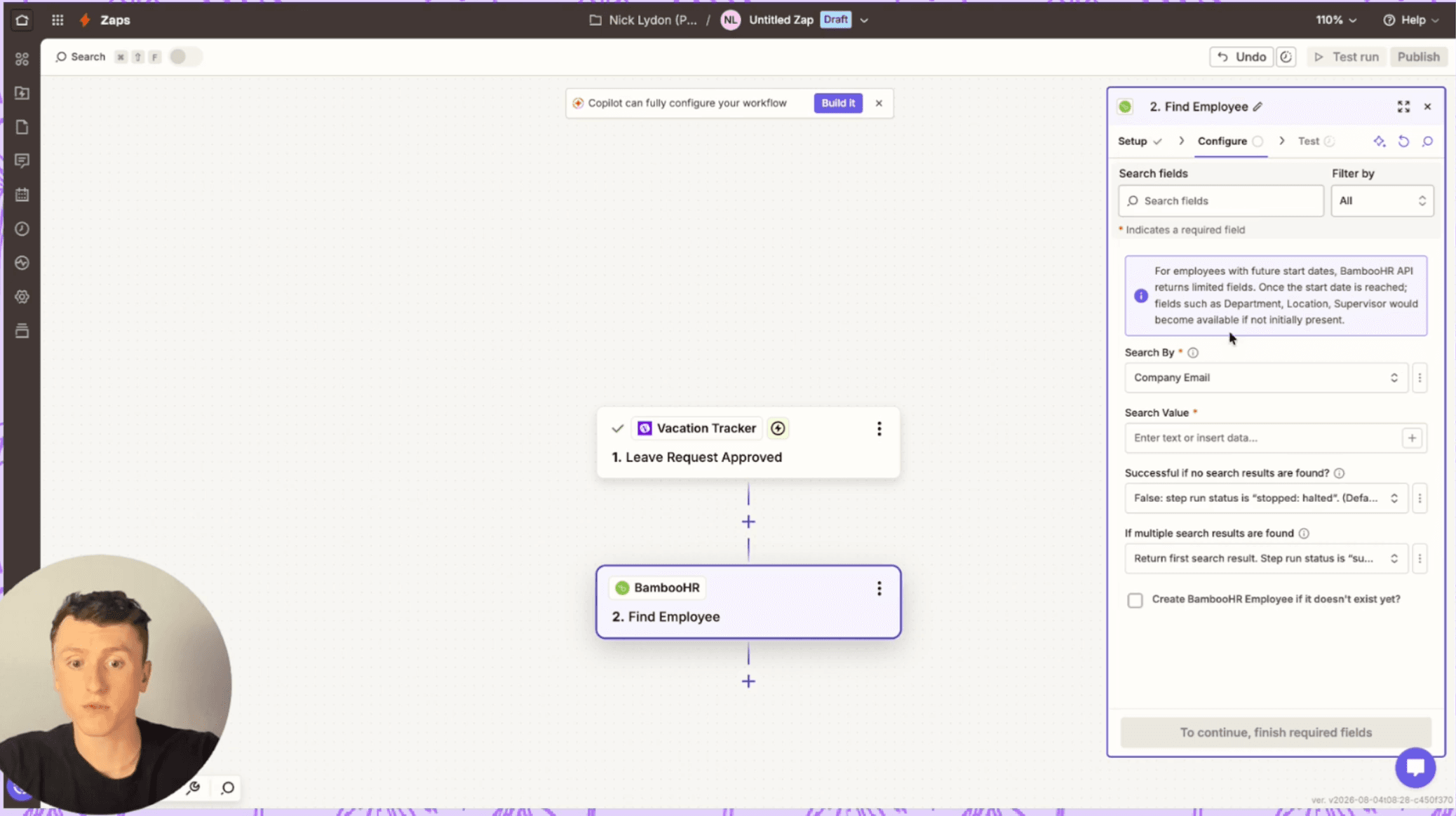Open the Search By Company Email dropdown

tap(1266, 378)
